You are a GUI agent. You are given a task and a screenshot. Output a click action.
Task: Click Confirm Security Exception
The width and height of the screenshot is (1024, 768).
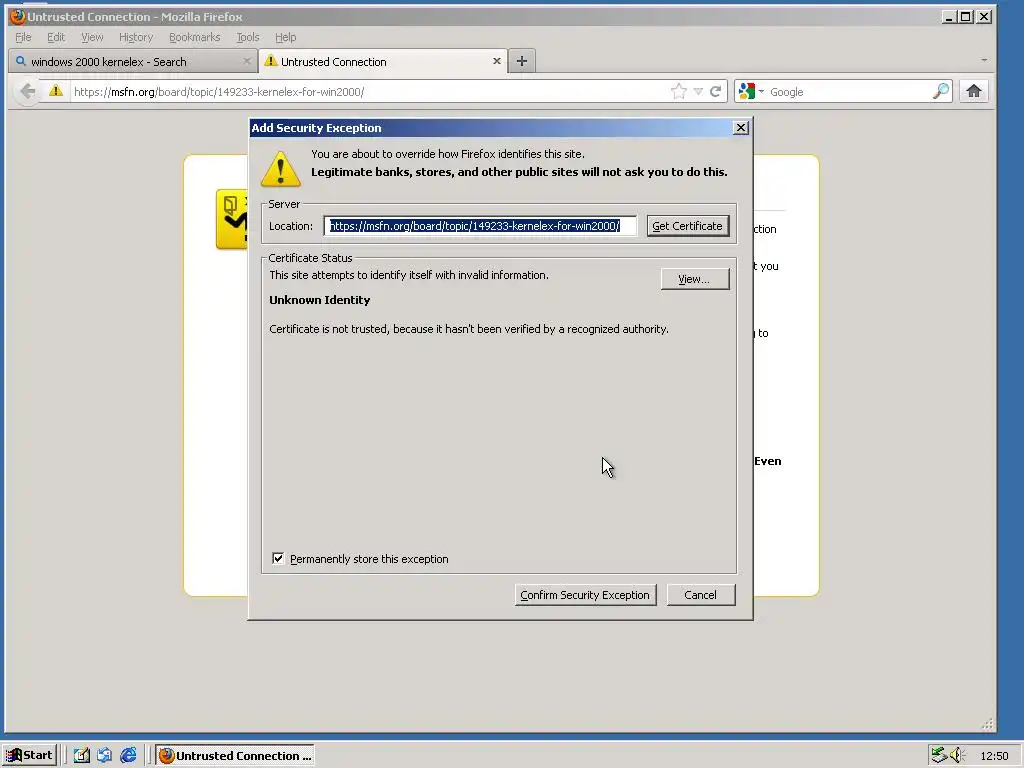(x=585, y=595)
